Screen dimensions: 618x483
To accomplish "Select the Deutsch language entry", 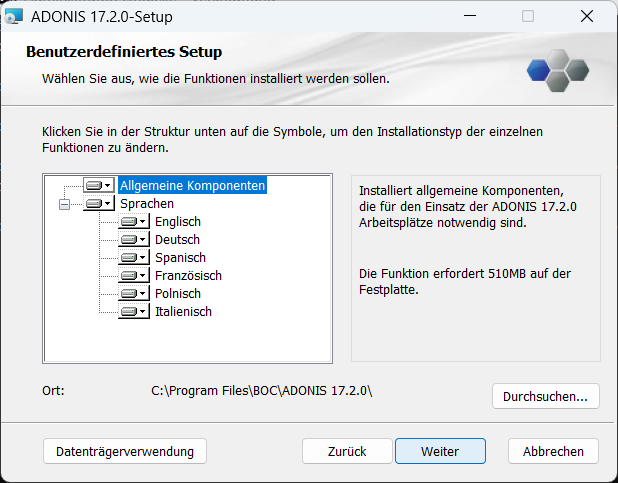I will click(177, 240).
